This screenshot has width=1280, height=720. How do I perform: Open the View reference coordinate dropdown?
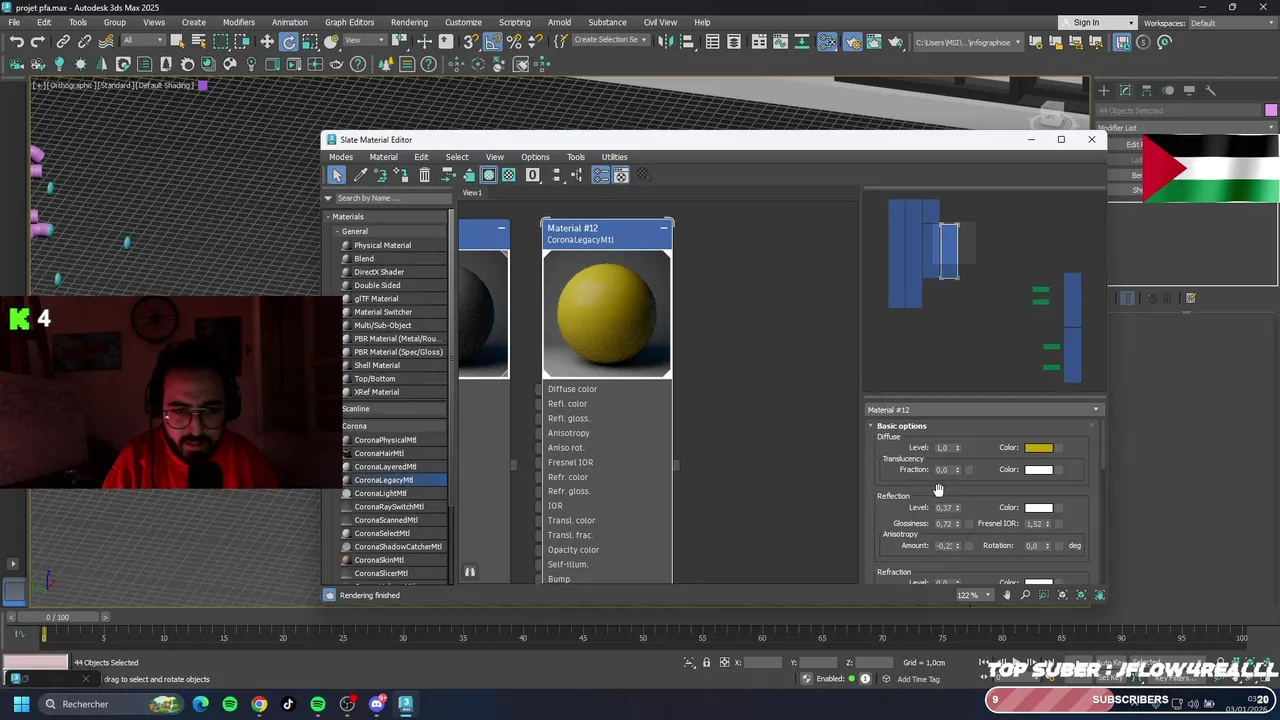point(364,41)
